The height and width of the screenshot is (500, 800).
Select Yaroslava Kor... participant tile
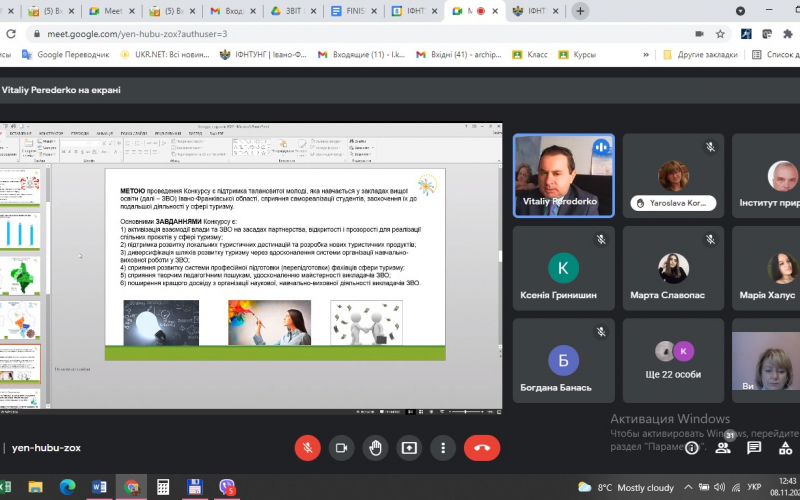(673, 176)
